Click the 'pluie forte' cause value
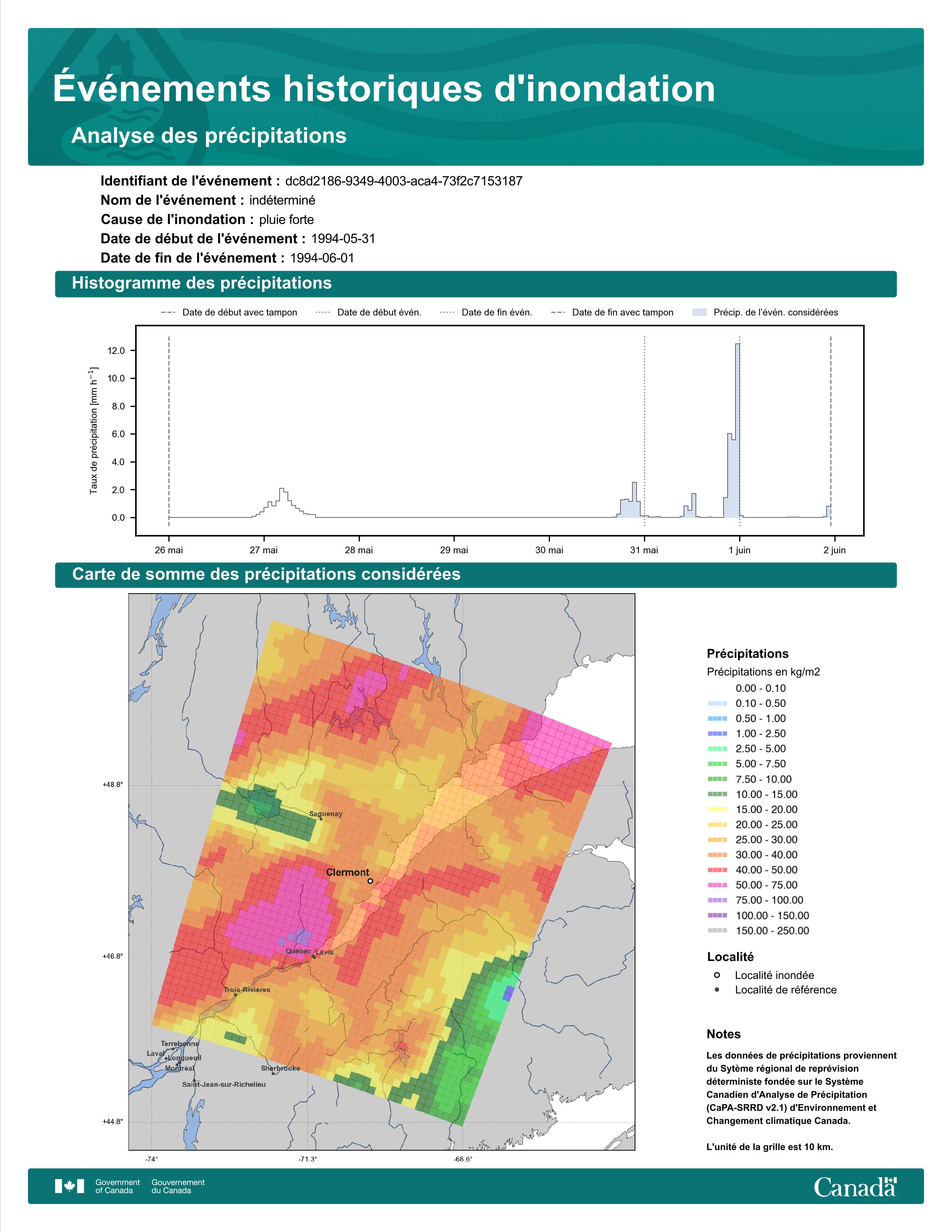This screenshot has width=952, height=1232. (286, 220)
